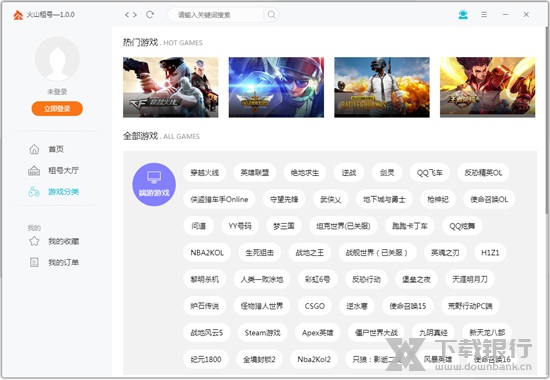Open 首页 in the sidebar

click(56, 149)
